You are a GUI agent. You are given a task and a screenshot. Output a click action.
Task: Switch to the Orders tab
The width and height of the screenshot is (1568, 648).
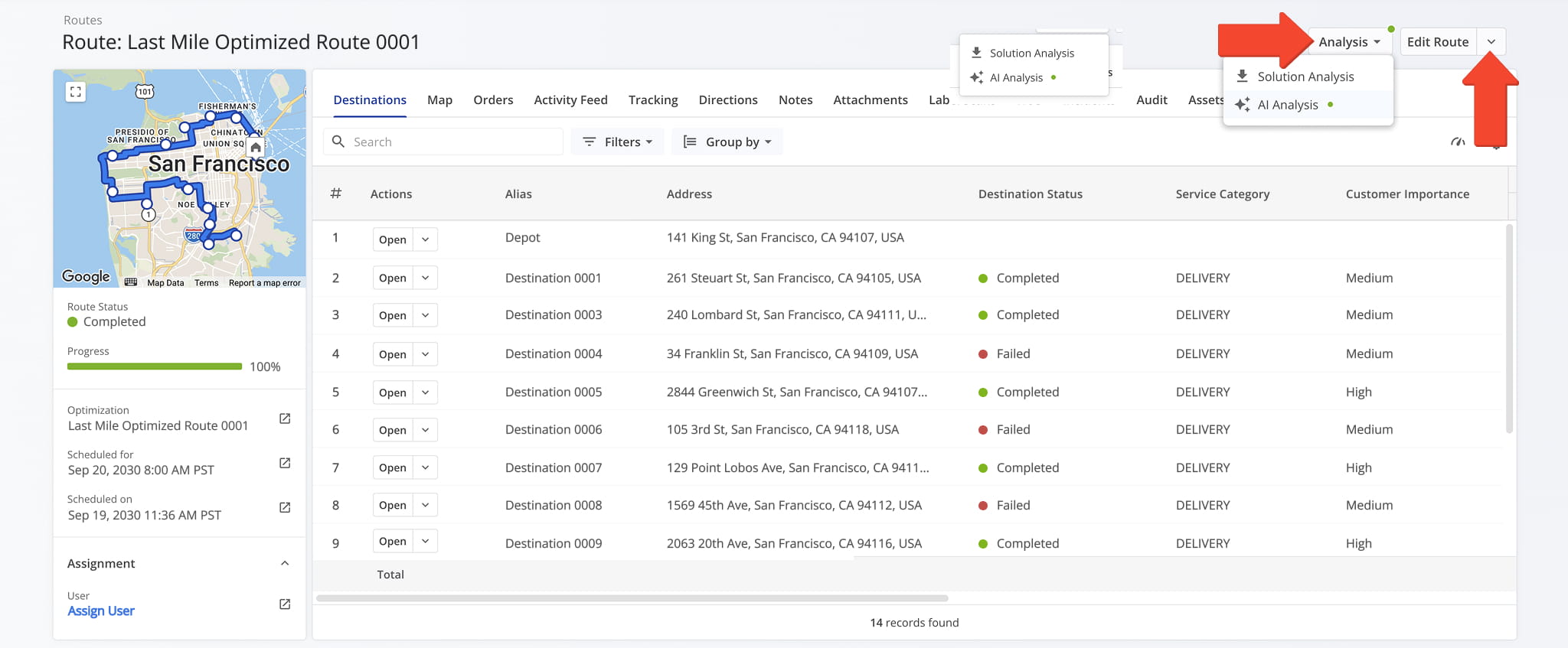[493, 100]
